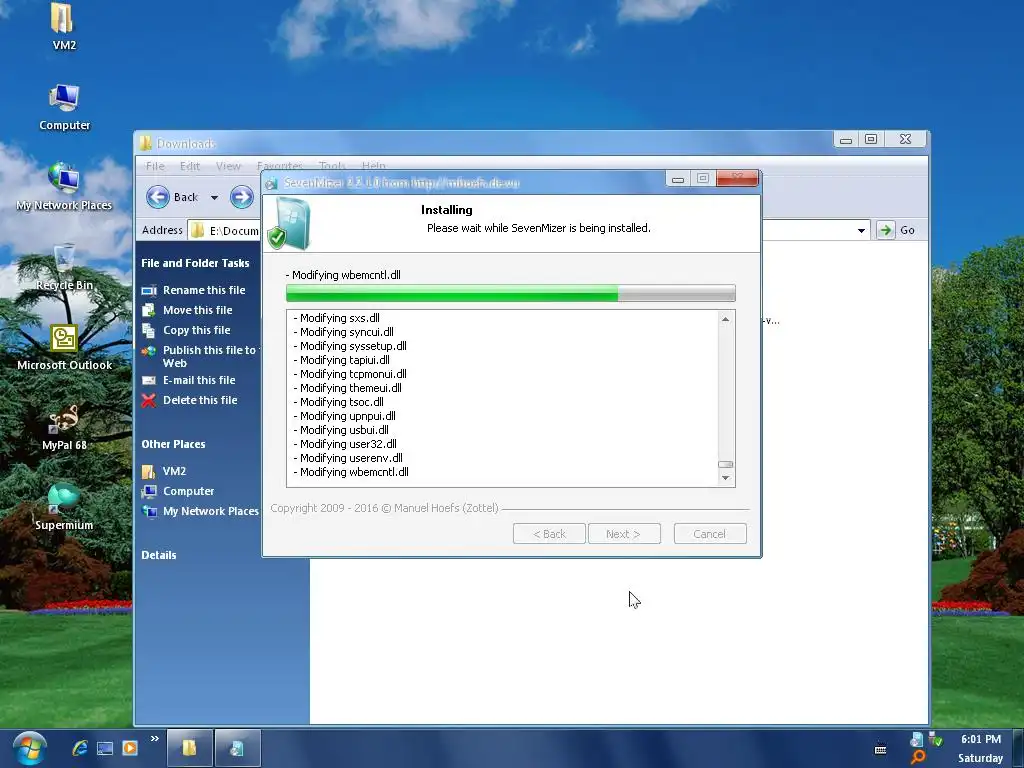Screen dimensions: 1024x768
Task: Open the Help menu in Downloads window
Action: coord(374,166)
